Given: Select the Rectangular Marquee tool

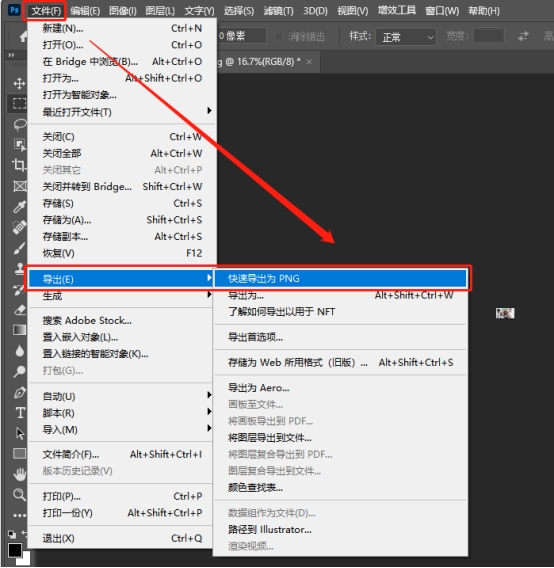Looking at the screenshot, I should pyautogui.click(x=19, y=104).
